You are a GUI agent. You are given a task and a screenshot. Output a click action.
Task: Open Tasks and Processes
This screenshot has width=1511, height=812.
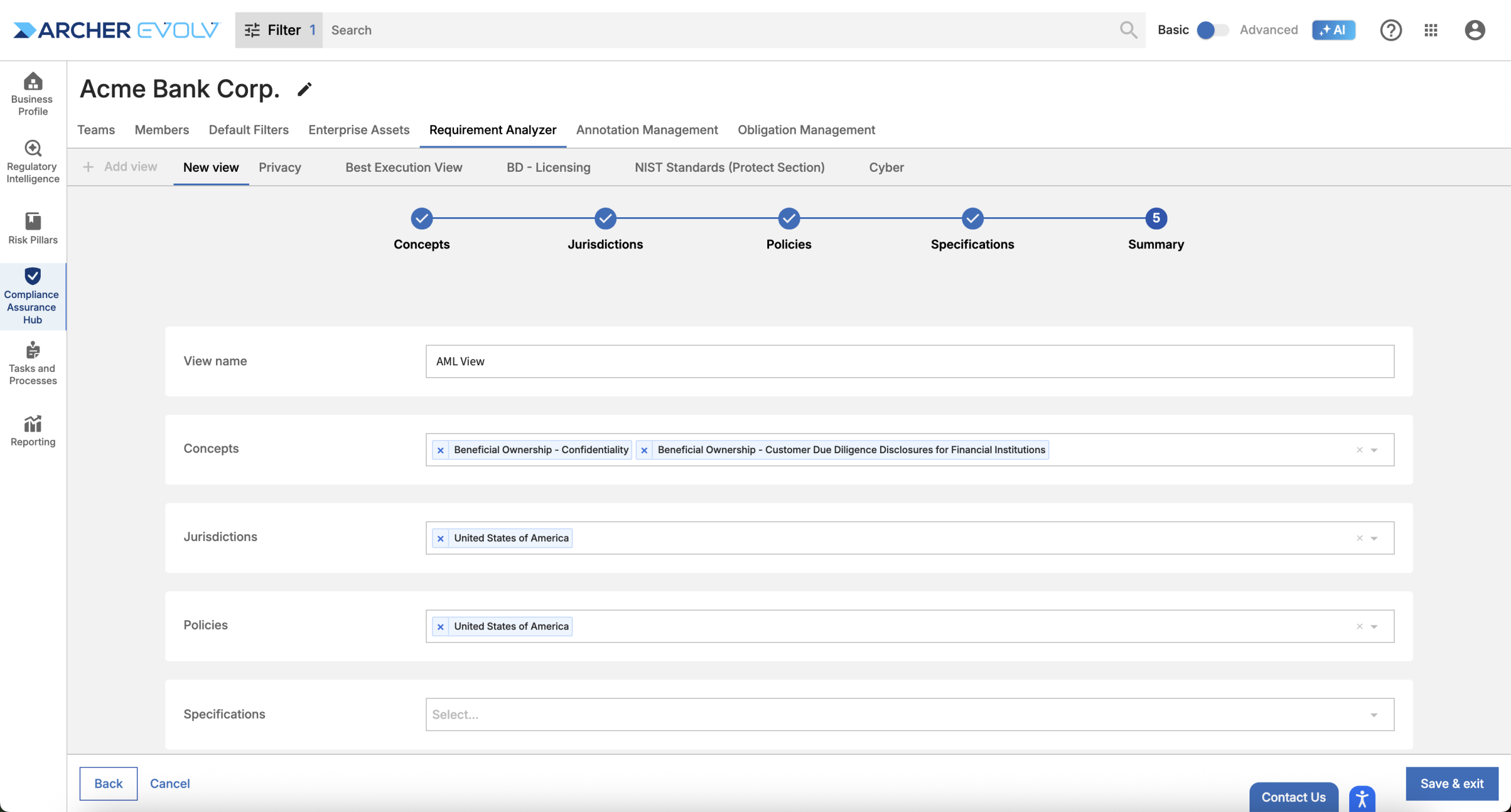(x=32, y=363)
